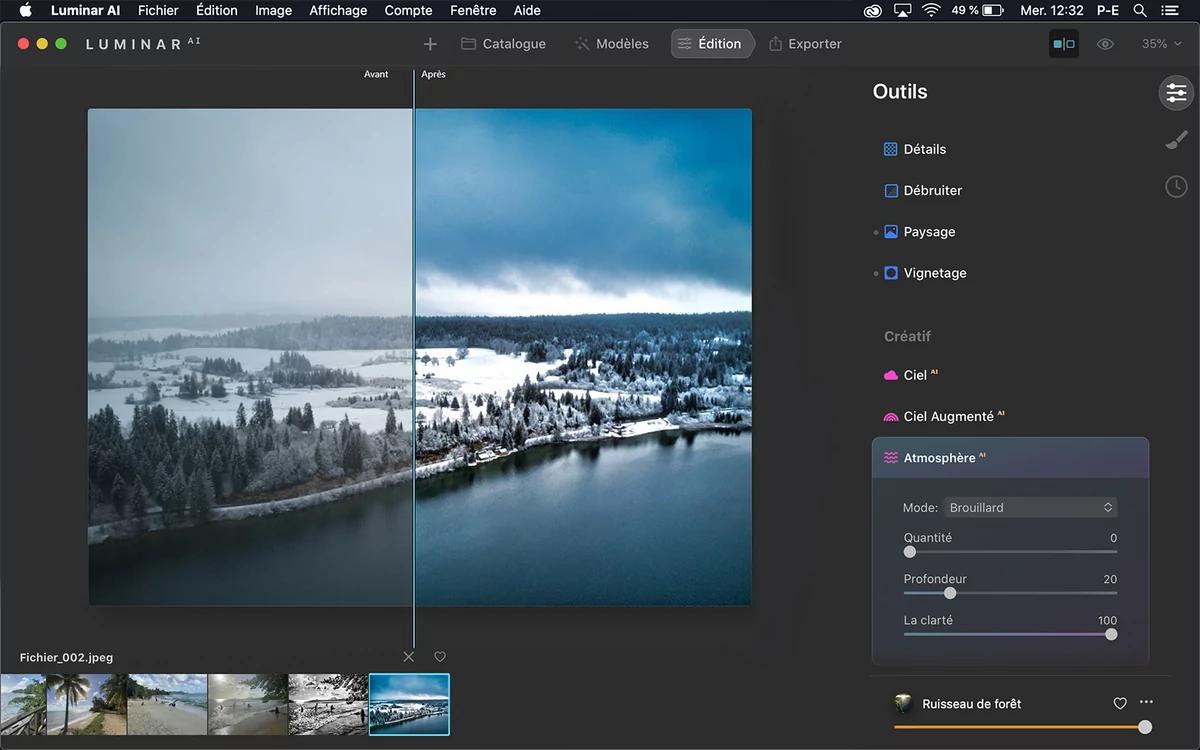Open the Wi-Fi status menu
This screenshot has width=1200, height=750.
pyautogui.click(x=932, y=11)
